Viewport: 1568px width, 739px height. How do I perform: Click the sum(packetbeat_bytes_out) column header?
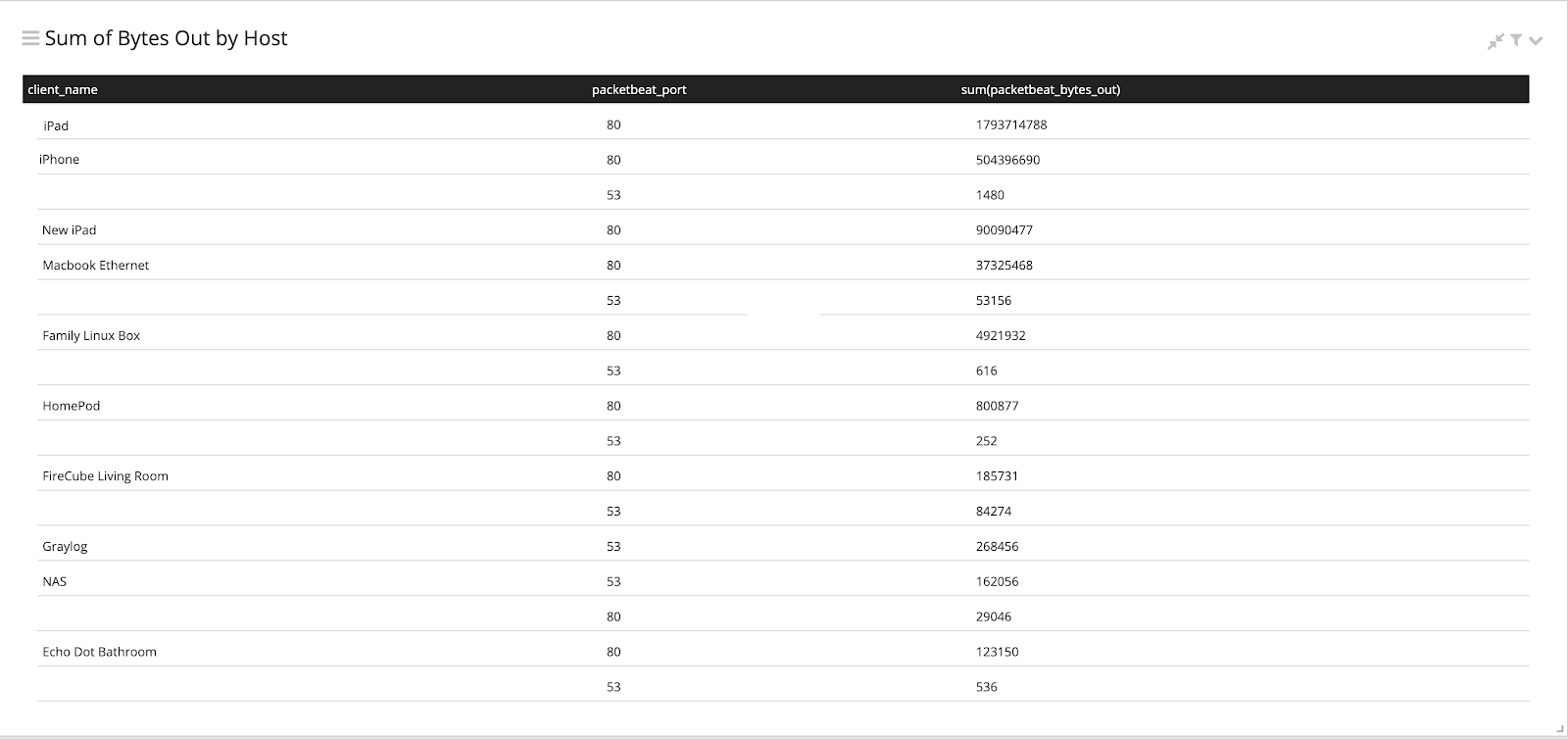pyautogui.click(x=1040, y=89)
